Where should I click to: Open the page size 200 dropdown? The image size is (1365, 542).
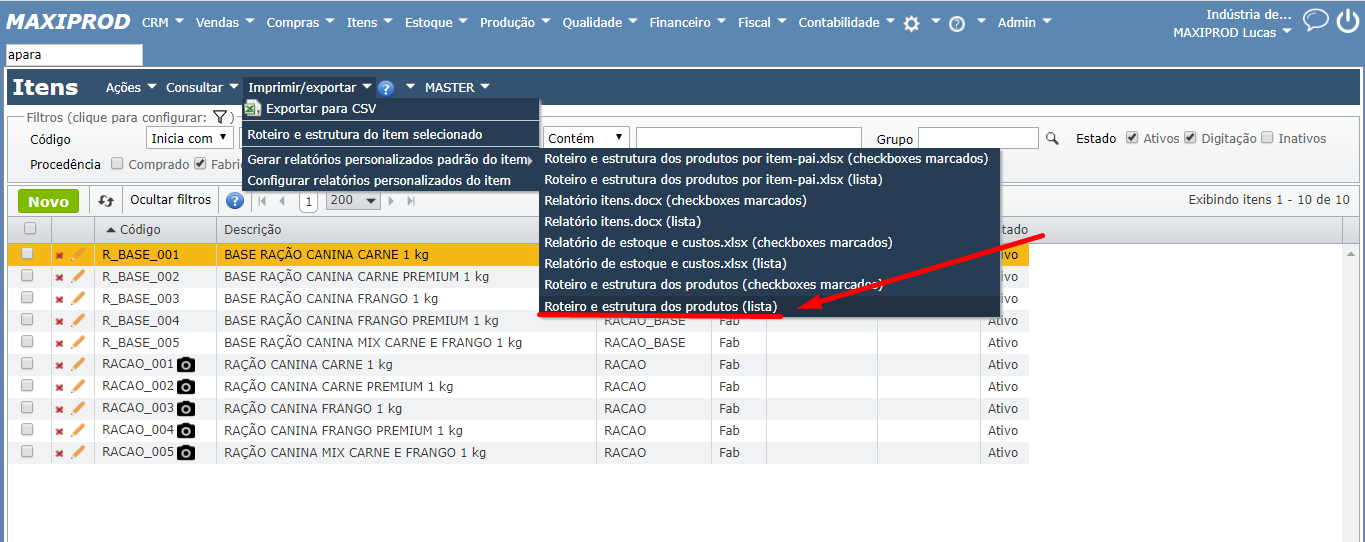(x=354, y=201)
